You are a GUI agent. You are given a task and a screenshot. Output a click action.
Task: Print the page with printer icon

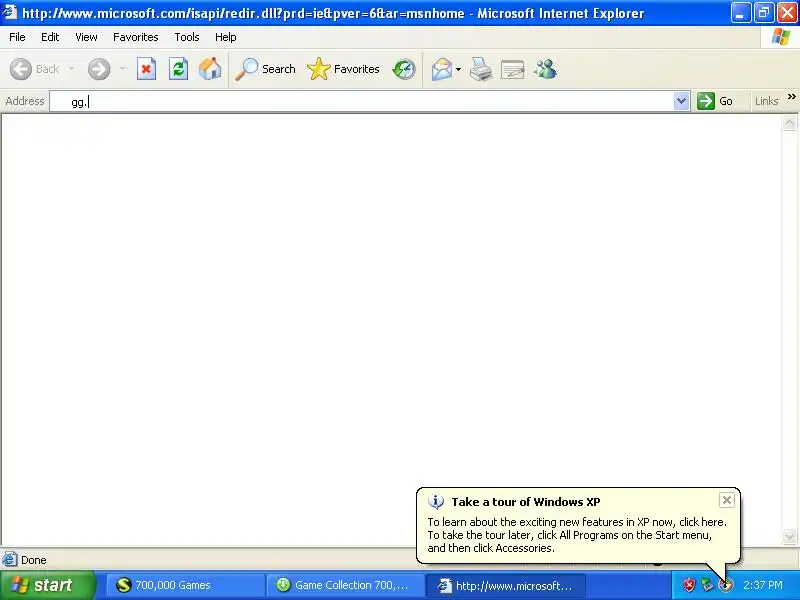click(481, 69)
